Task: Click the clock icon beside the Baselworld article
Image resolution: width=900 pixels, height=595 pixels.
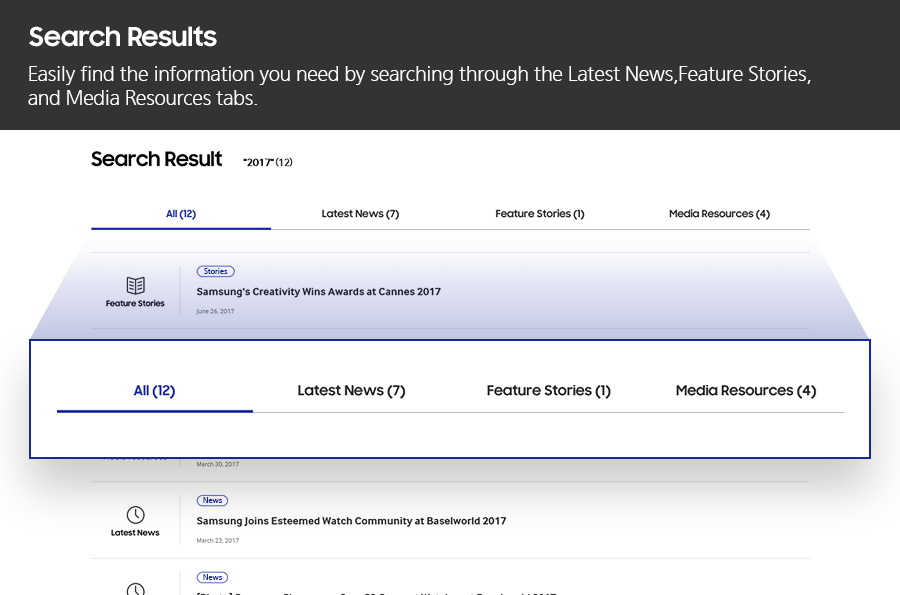Action: 135,515
